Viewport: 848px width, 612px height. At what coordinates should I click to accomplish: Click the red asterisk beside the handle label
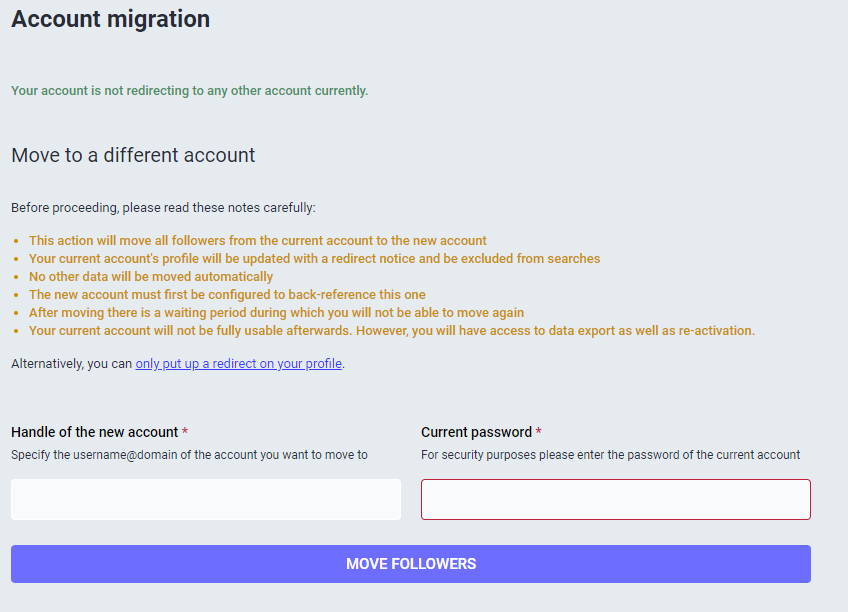[185, 432]
